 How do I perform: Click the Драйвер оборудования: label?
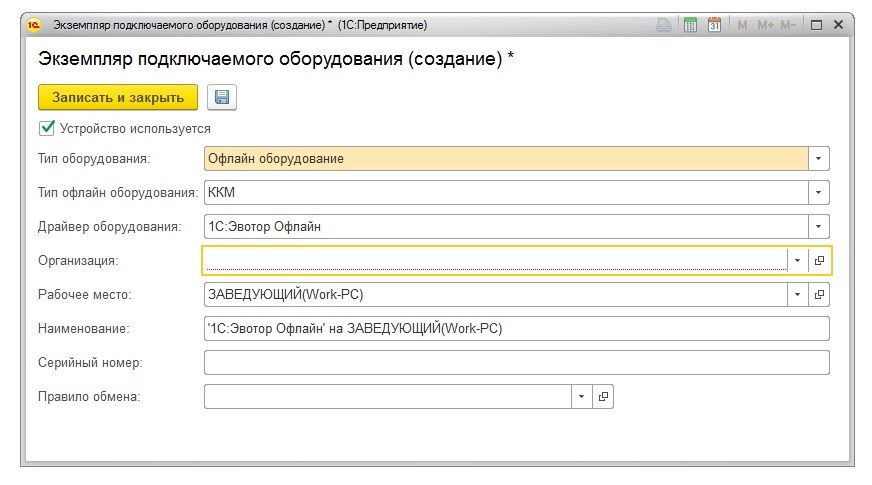110,226
